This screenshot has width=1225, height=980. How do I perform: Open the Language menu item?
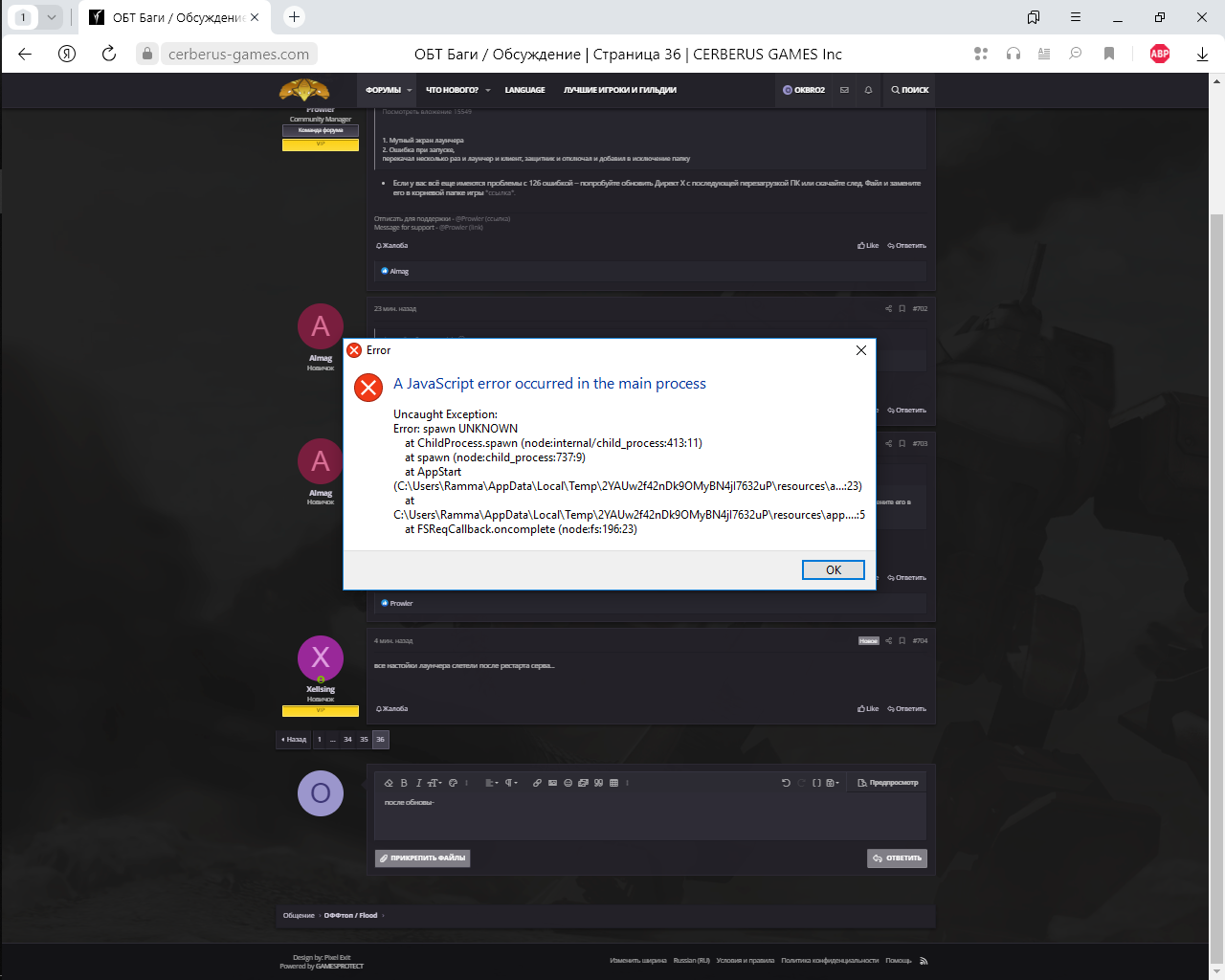[524, 90]
